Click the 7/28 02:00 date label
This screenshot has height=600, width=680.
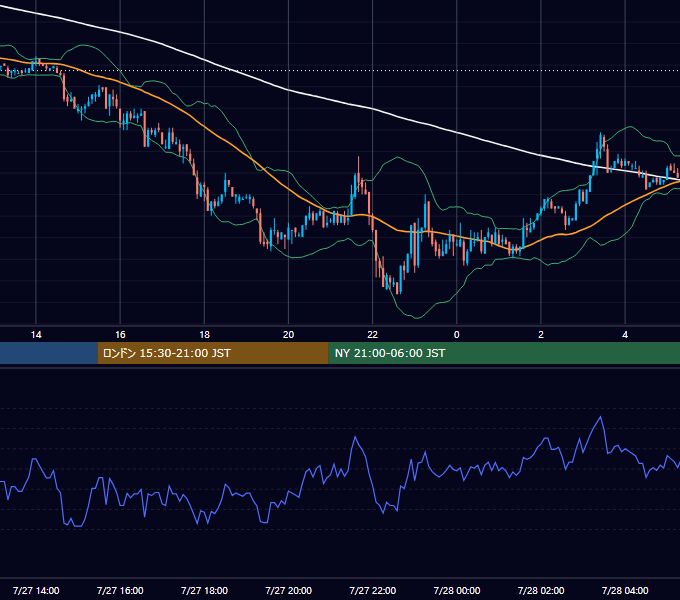coord(541,590)
